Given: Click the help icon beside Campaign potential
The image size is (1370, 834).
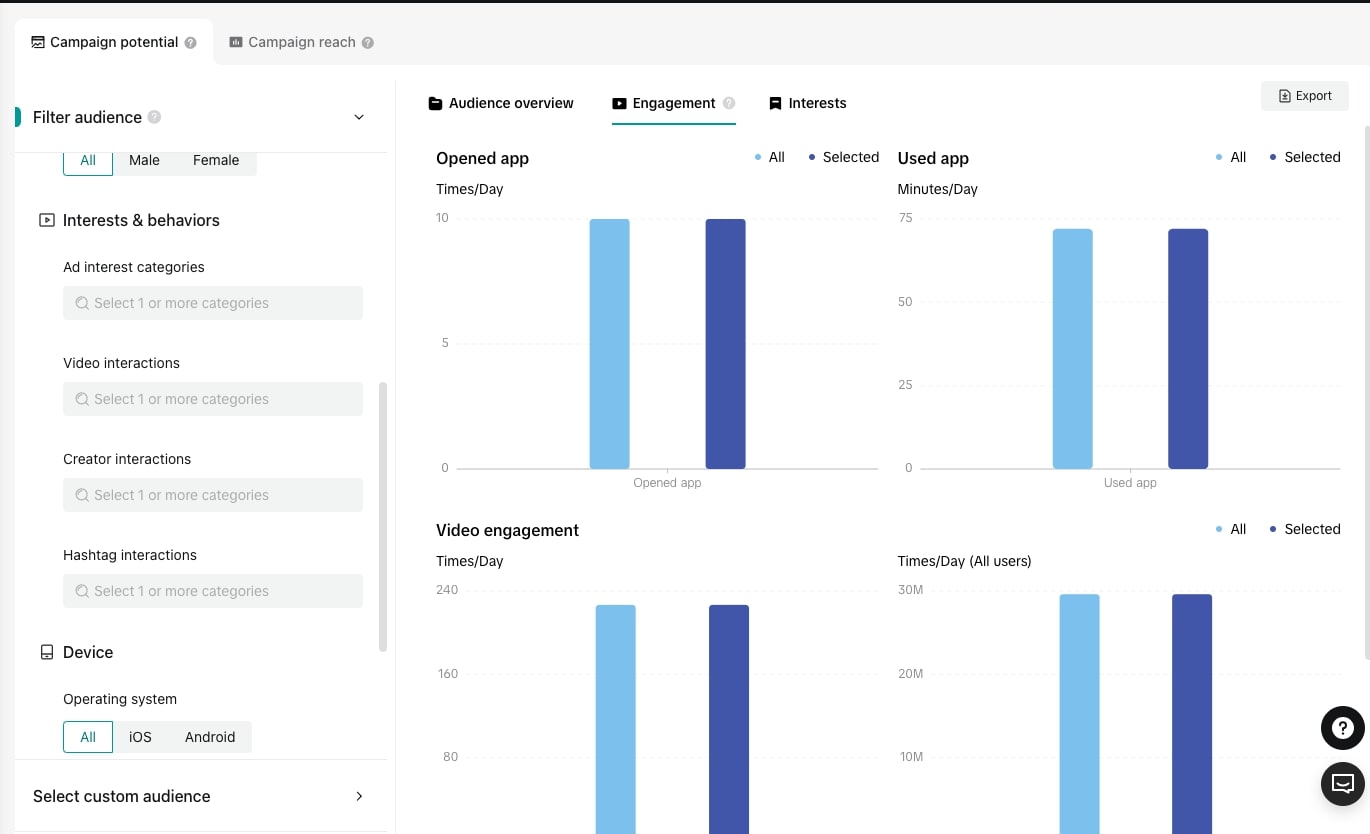Looking at the screenshot, I should [x=191, y=43].
